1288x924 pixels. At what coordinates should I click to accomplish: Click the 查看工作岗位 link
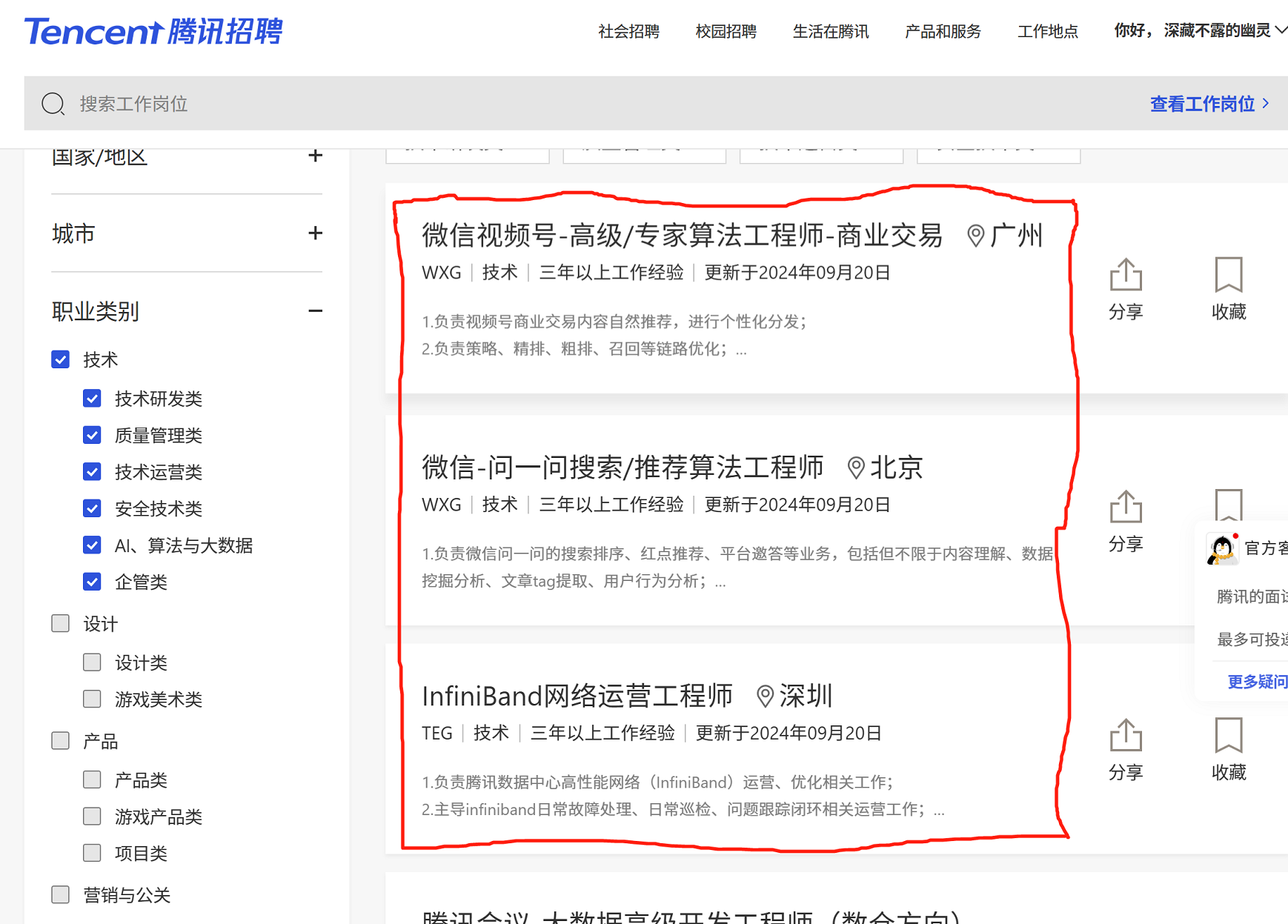tap(1209, 104)
